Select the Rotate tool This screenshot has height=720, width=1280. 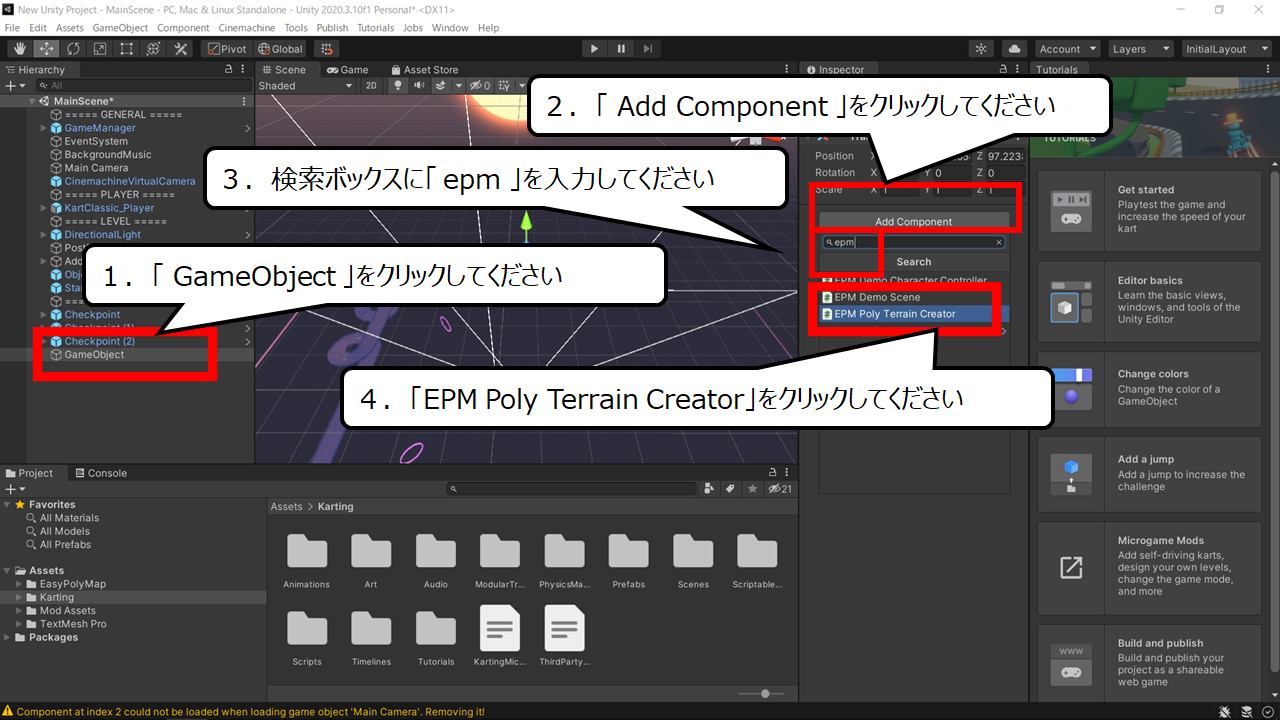(74, 48)
